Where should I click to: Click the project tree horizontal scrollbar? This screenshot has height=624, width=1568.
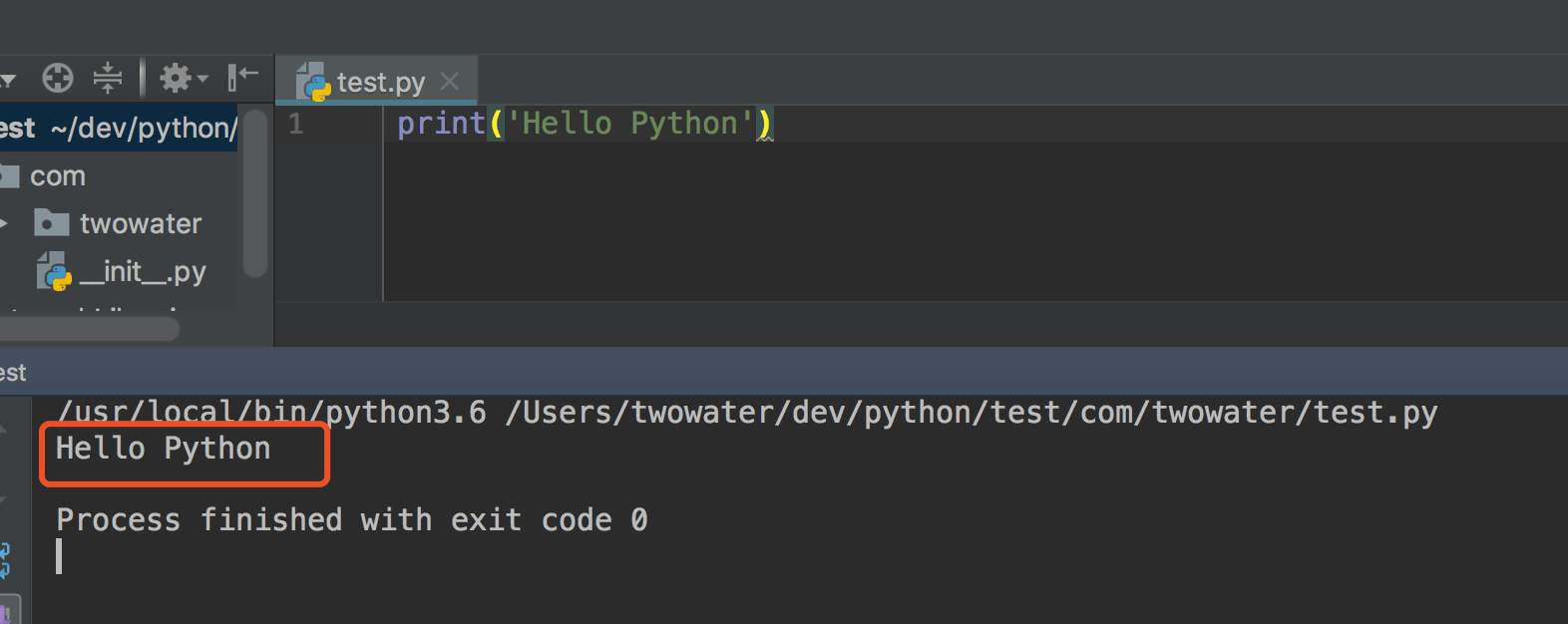click(x=90, y=330)
